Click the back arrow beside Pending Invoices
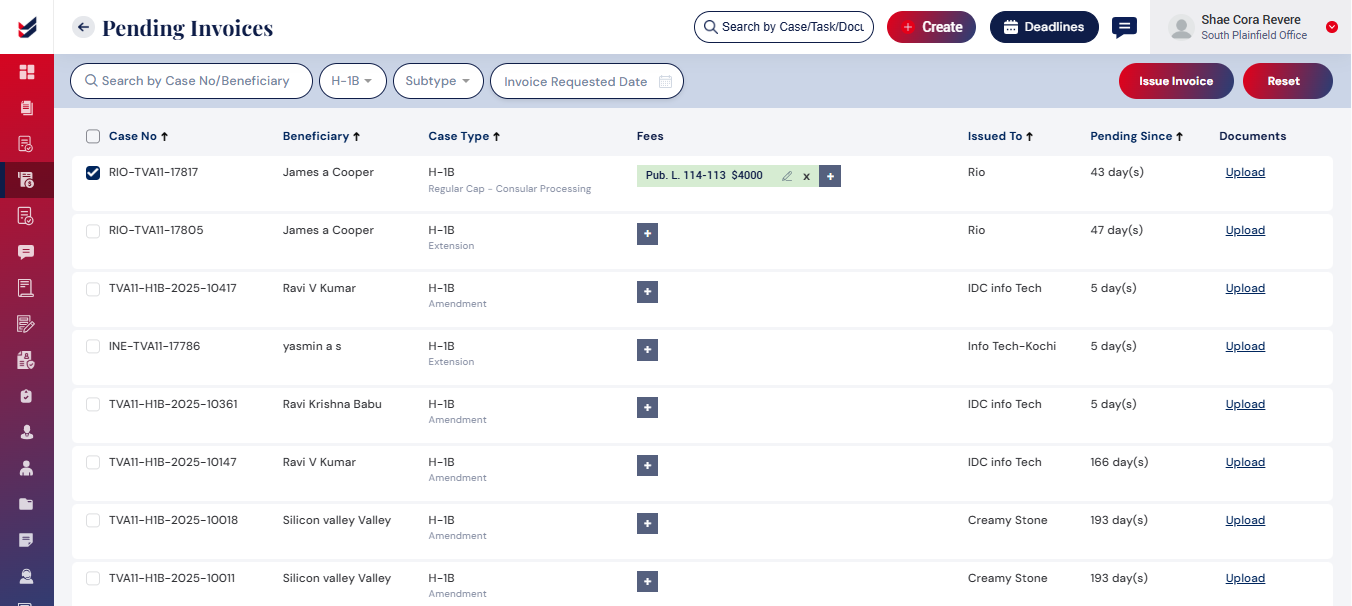Viewport: 1352px width, 606px height. [x=83, y=27]
